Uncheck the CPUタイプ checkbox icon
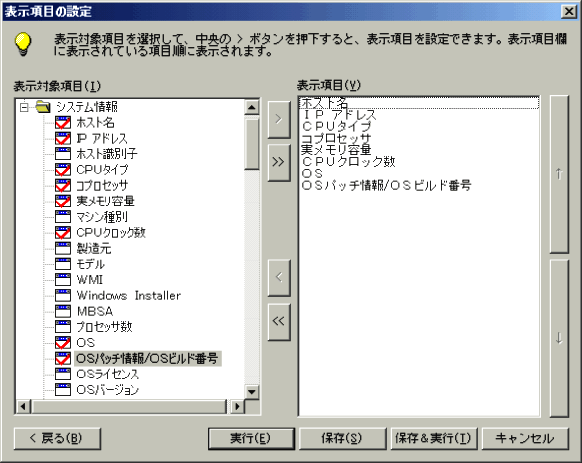The width and height of the screenshot is (582, 463). 63,170
